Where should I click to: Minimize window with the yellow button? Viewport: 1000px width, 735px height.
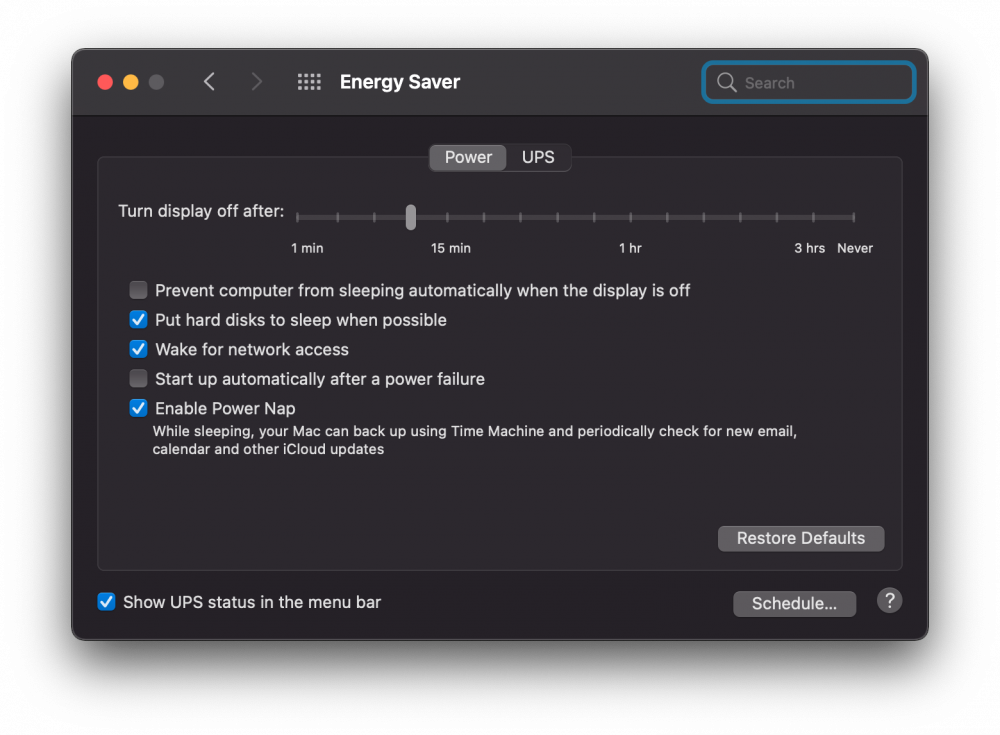pos(131,82)
